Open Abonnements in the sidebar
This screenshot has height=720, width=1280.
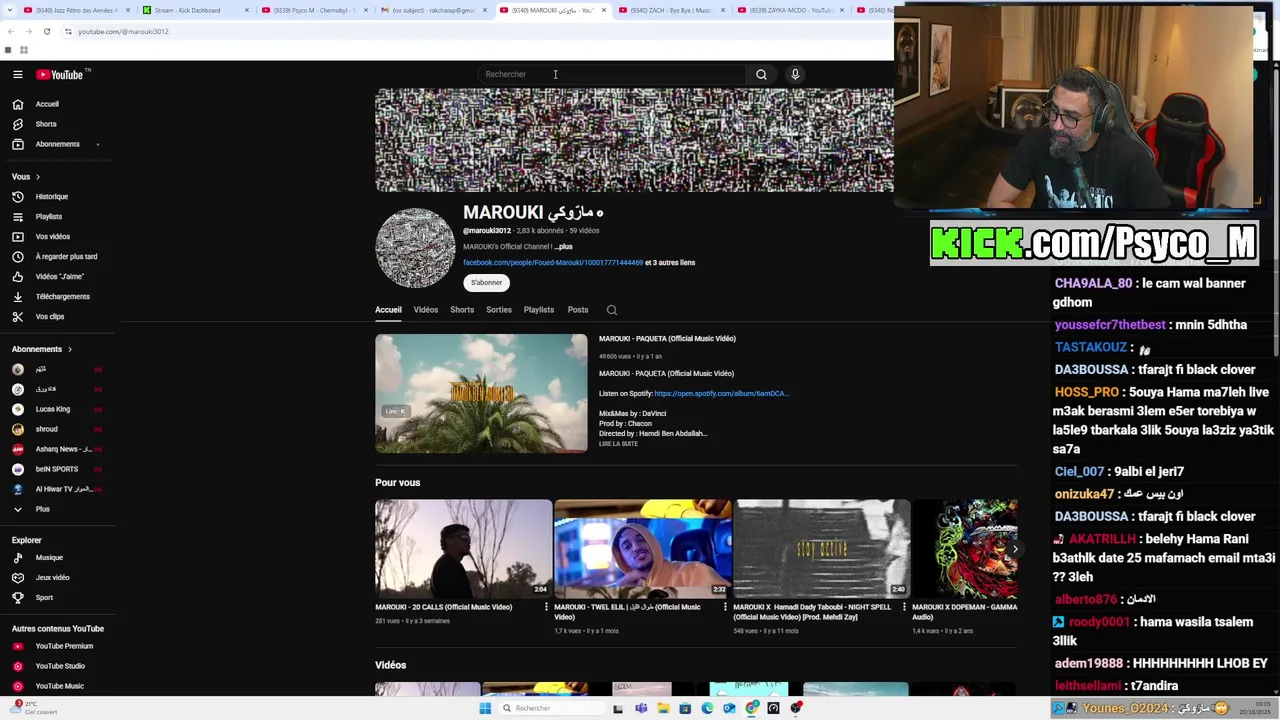point(57,144)
